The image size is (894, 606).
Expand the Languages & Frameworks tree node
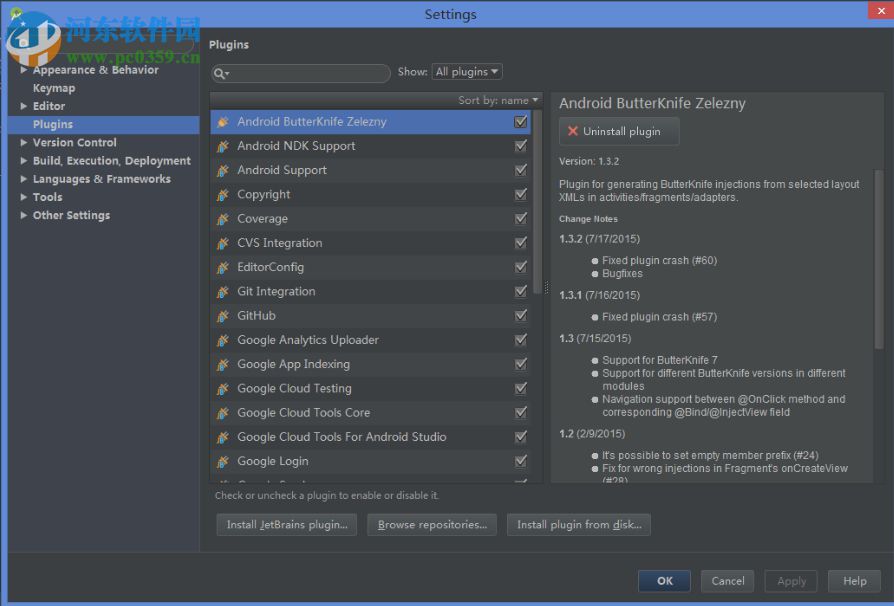tap(24, 179)
